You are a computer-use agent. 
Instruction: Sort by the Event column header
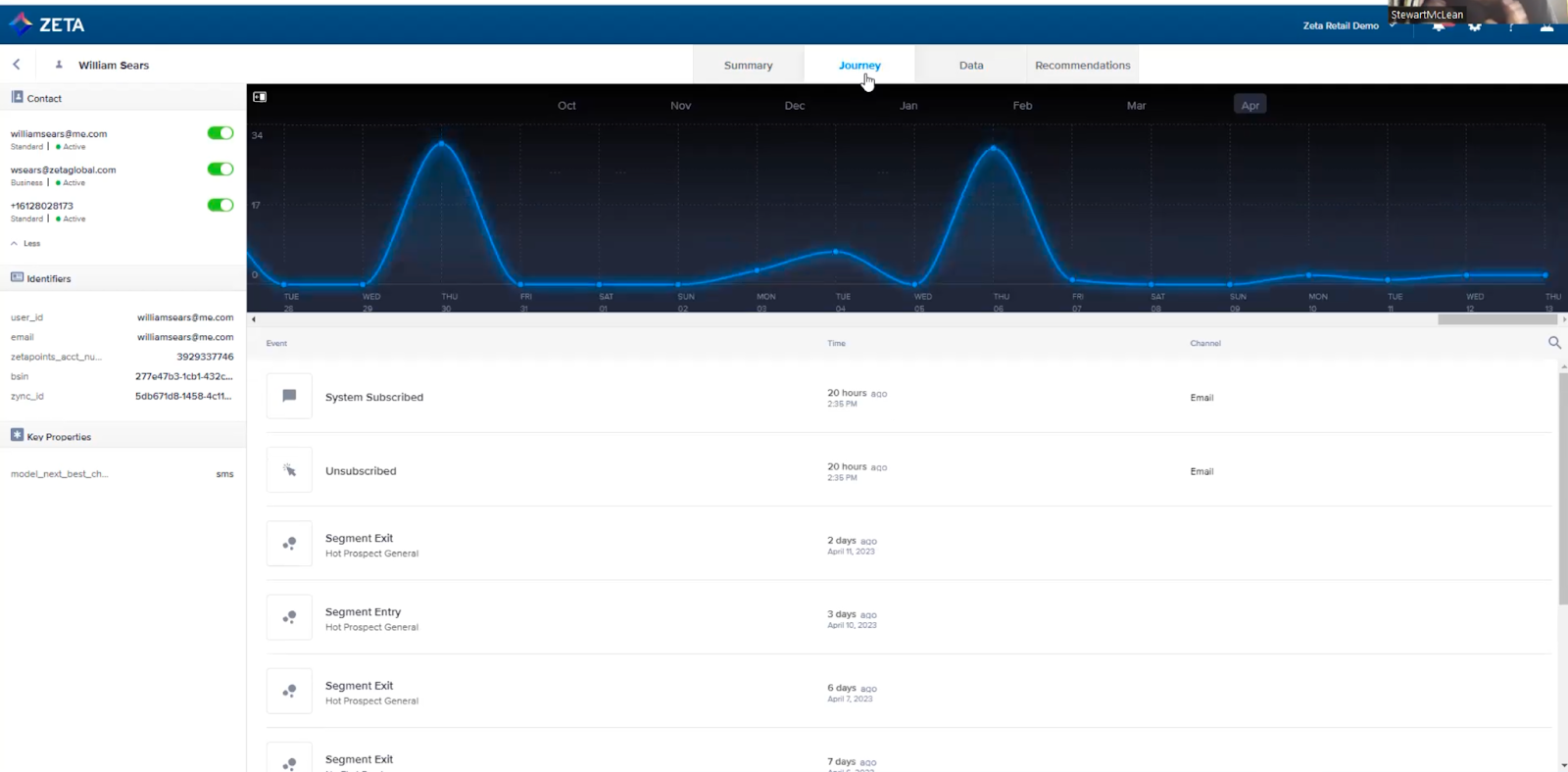click(x=276, y=343)
